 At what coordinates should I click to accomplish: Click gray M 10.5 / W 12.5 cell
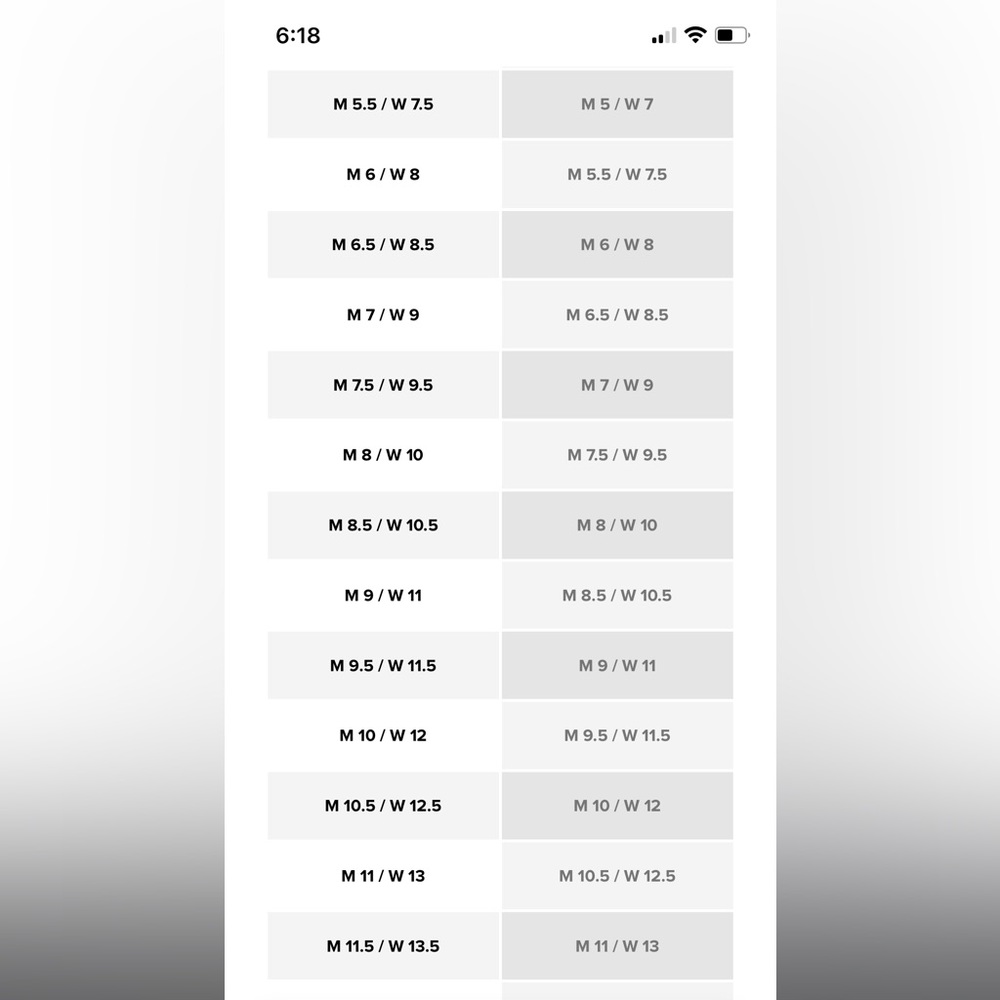617,876
